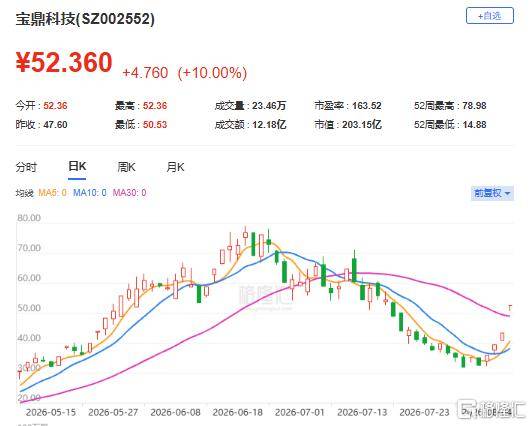The image size is (532, 426).
Task: Click the peak candlestick near 78 price
Action: click(x=245, y=235)
